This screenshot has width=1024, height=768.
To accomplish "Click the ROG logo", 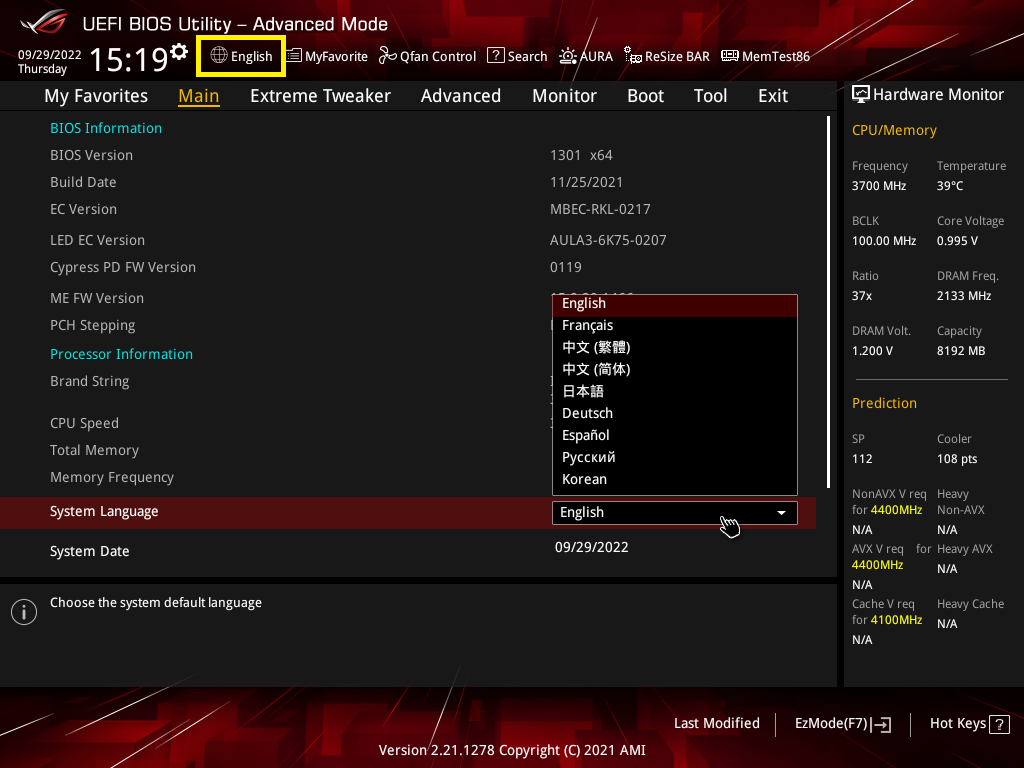I will point(43,22).
